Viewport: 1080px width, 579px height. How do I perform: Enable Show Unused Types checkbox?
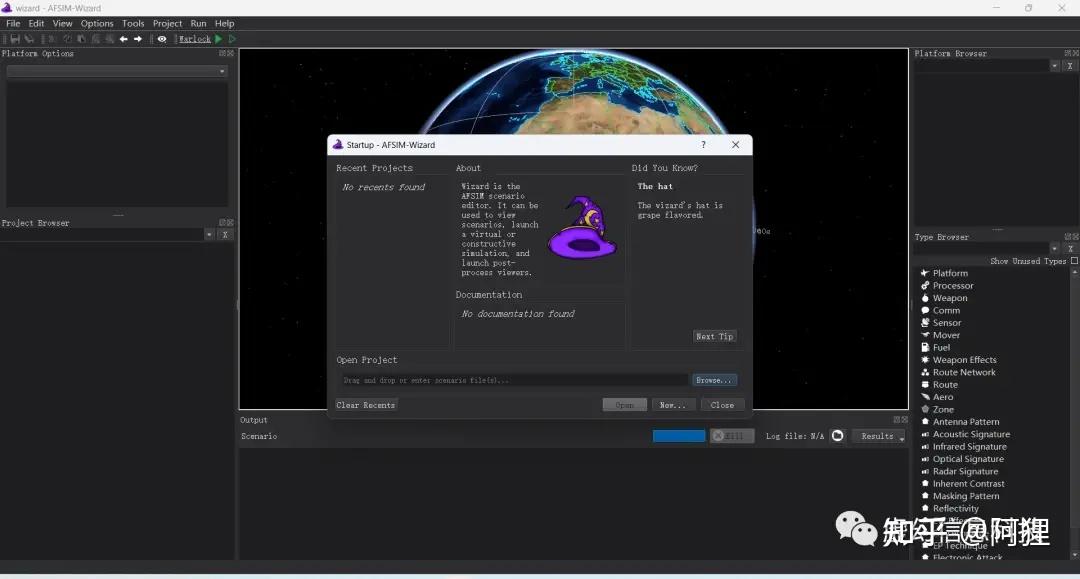click(x=1074, y=261)
